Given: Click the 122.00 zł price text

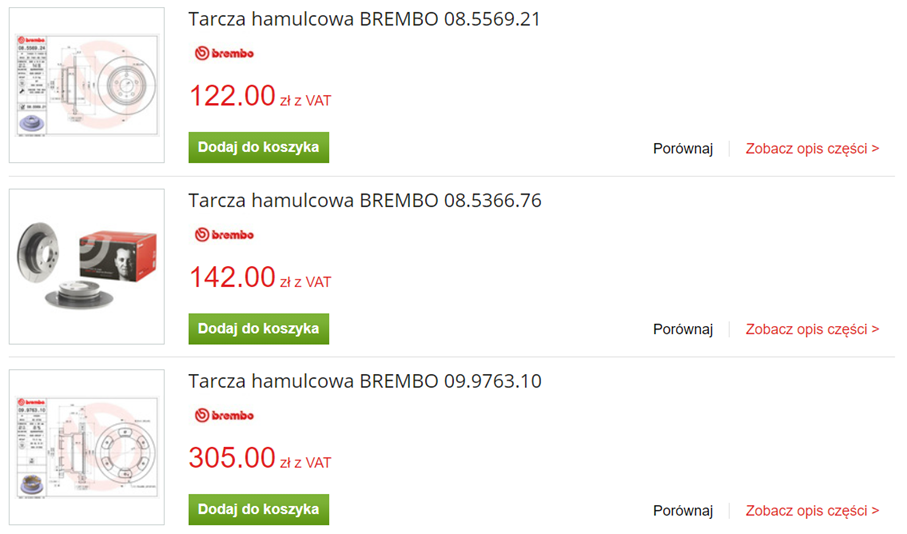Looking at the screenshot, I should click(232, 96).
